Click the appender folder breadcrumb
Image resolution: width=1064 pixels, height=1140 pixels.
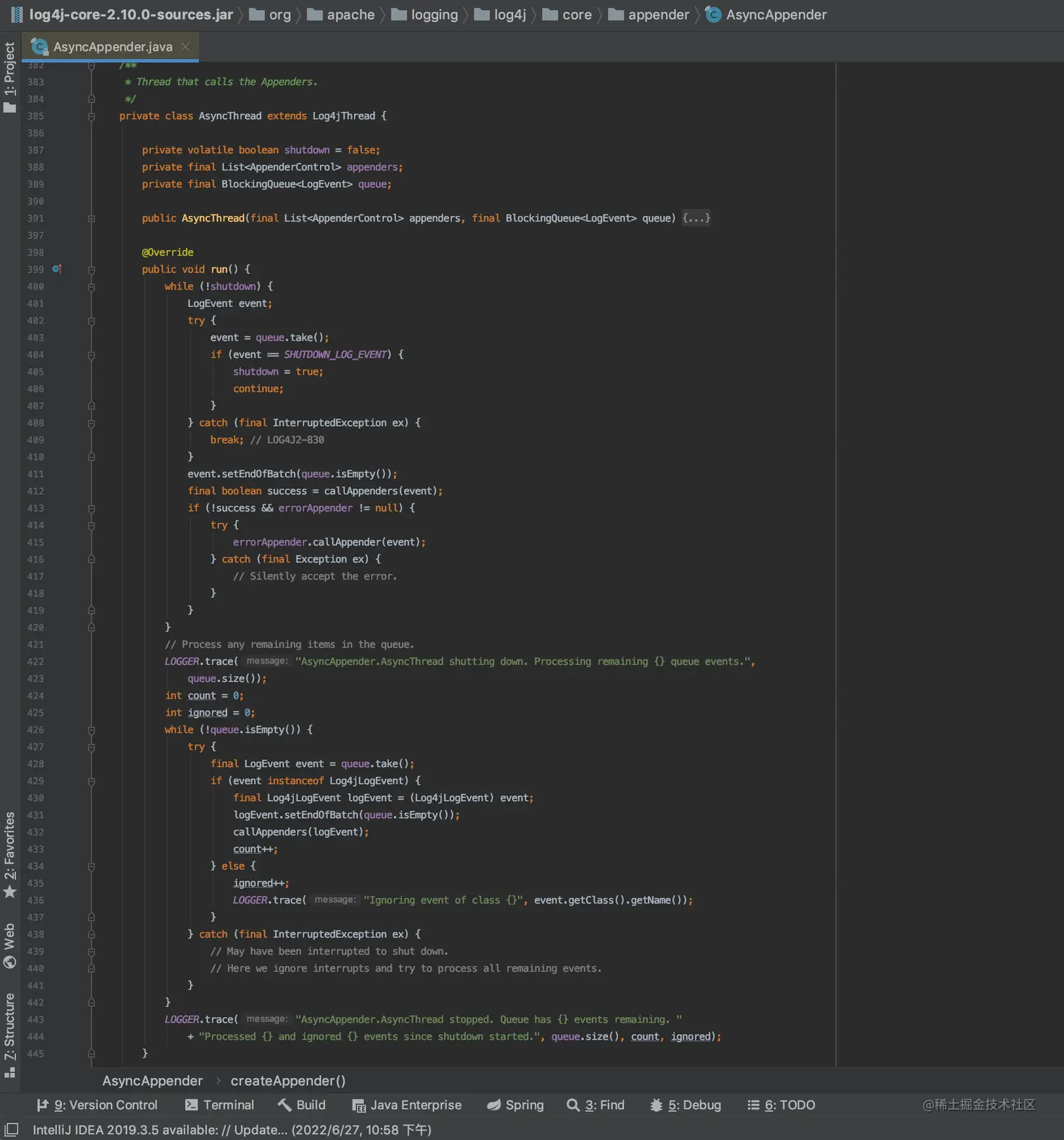(x=649, y=15)
